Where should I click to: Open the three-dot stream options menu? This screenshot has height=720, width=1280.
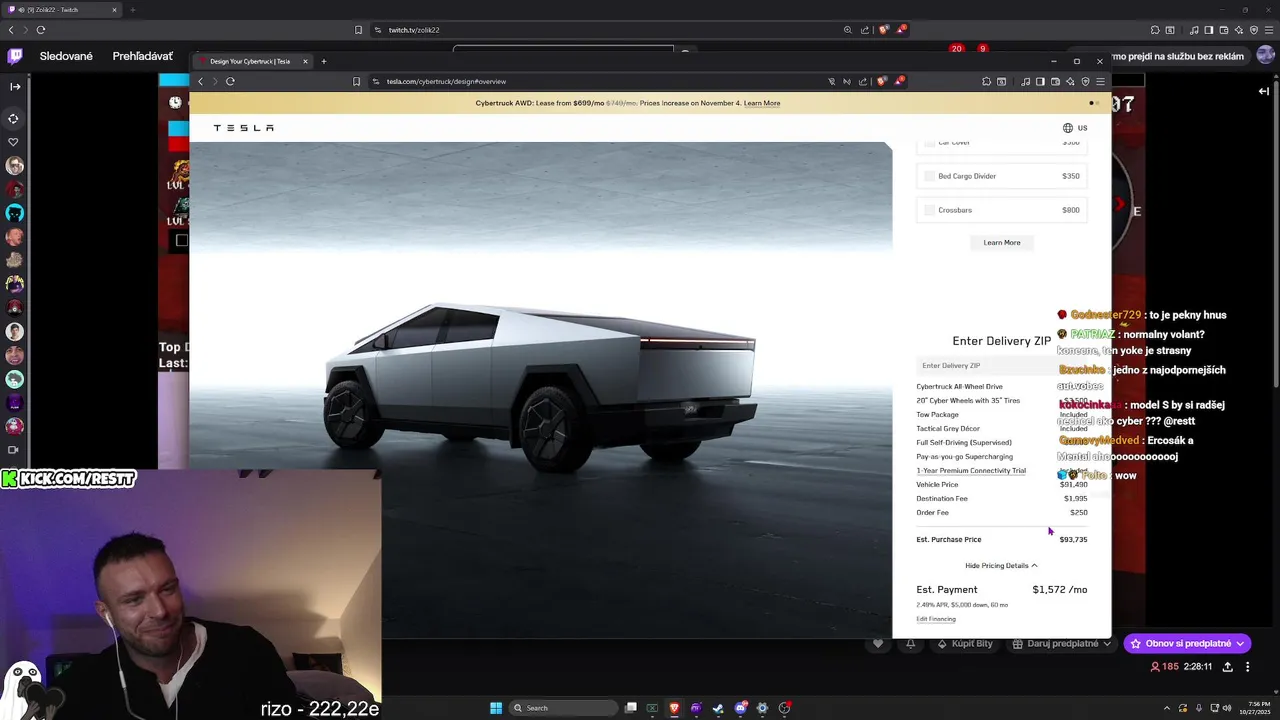tap(1247, 667)
